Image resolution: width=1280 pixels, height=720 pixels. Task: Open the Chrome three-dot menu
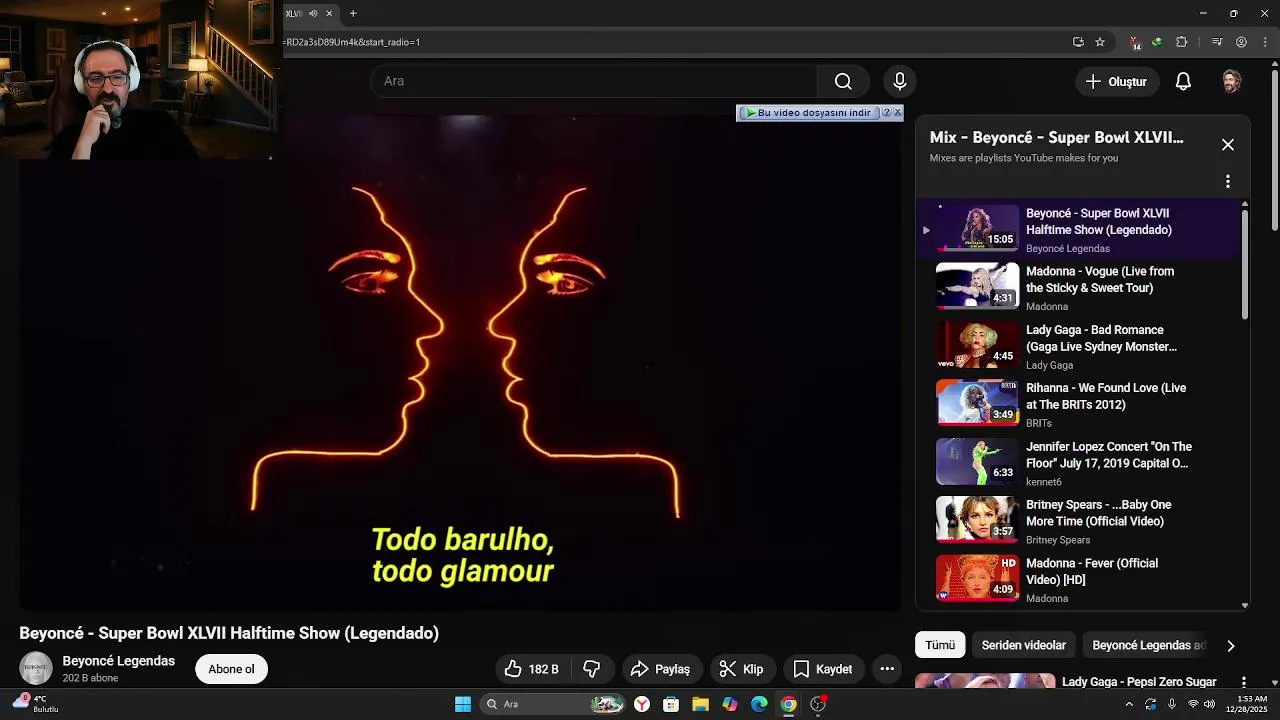point(1264,42)
